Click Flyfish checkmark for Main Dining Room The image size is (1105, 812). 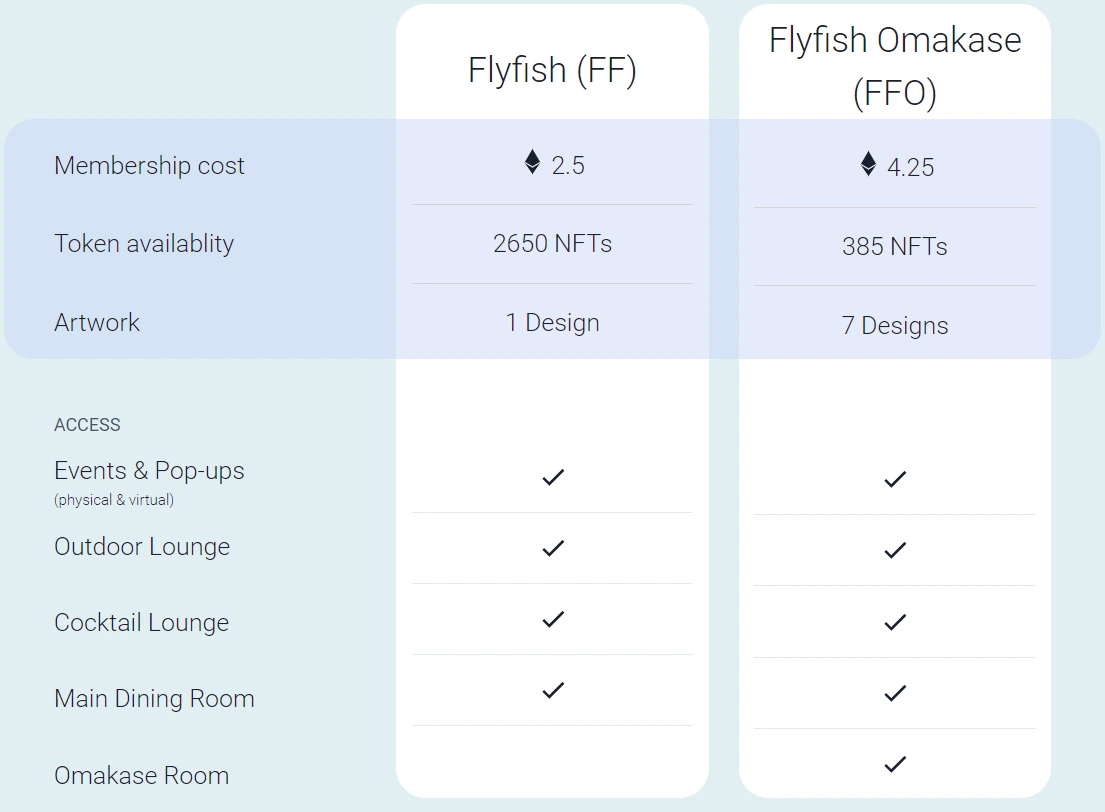click(553, 691)
